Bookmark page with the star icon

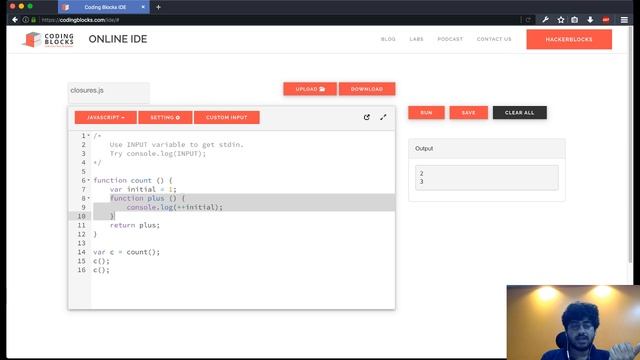561,20
